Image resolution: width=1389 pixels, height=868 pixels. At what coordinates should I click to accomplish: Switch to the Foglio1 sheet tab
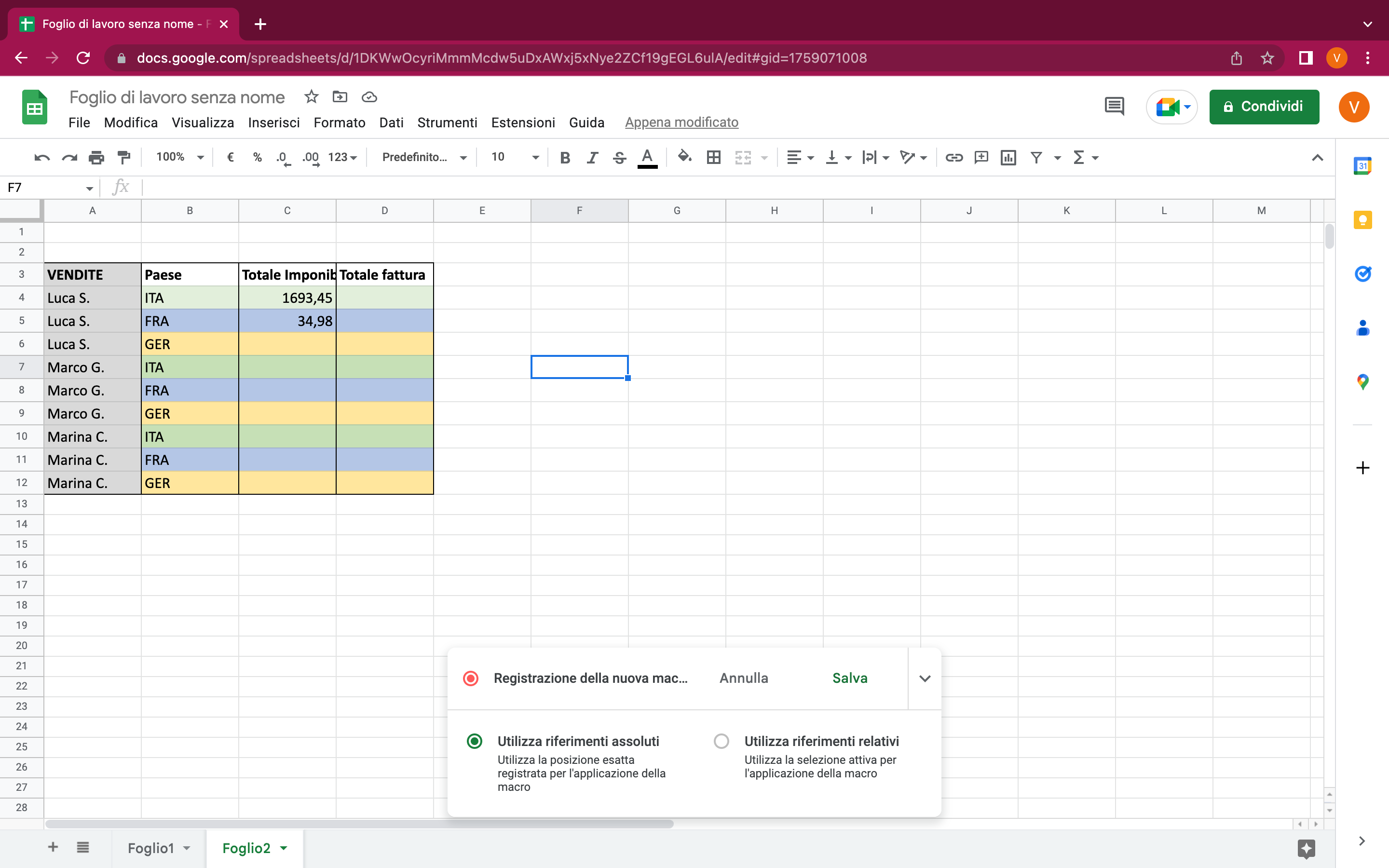click(x=150, y=848)
